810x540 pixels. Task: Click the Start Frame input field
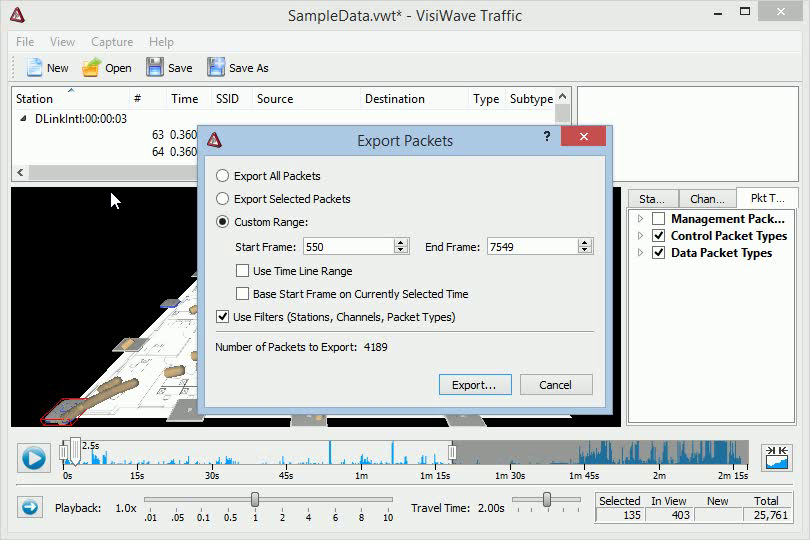349,246
